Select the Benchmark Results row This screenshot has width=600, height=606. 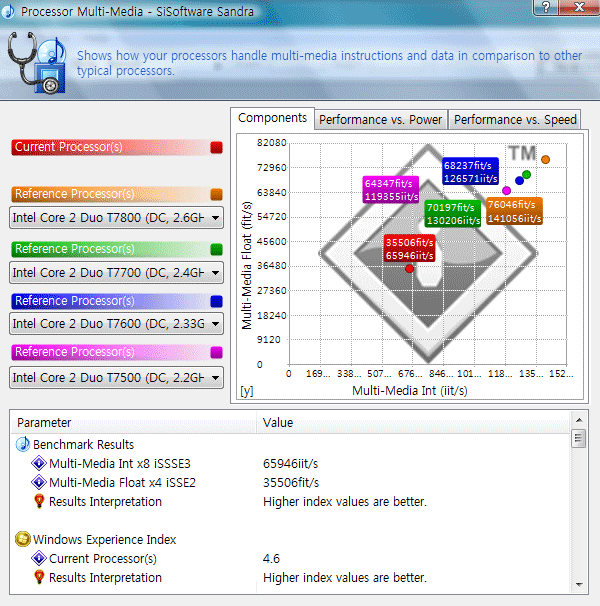290,444
